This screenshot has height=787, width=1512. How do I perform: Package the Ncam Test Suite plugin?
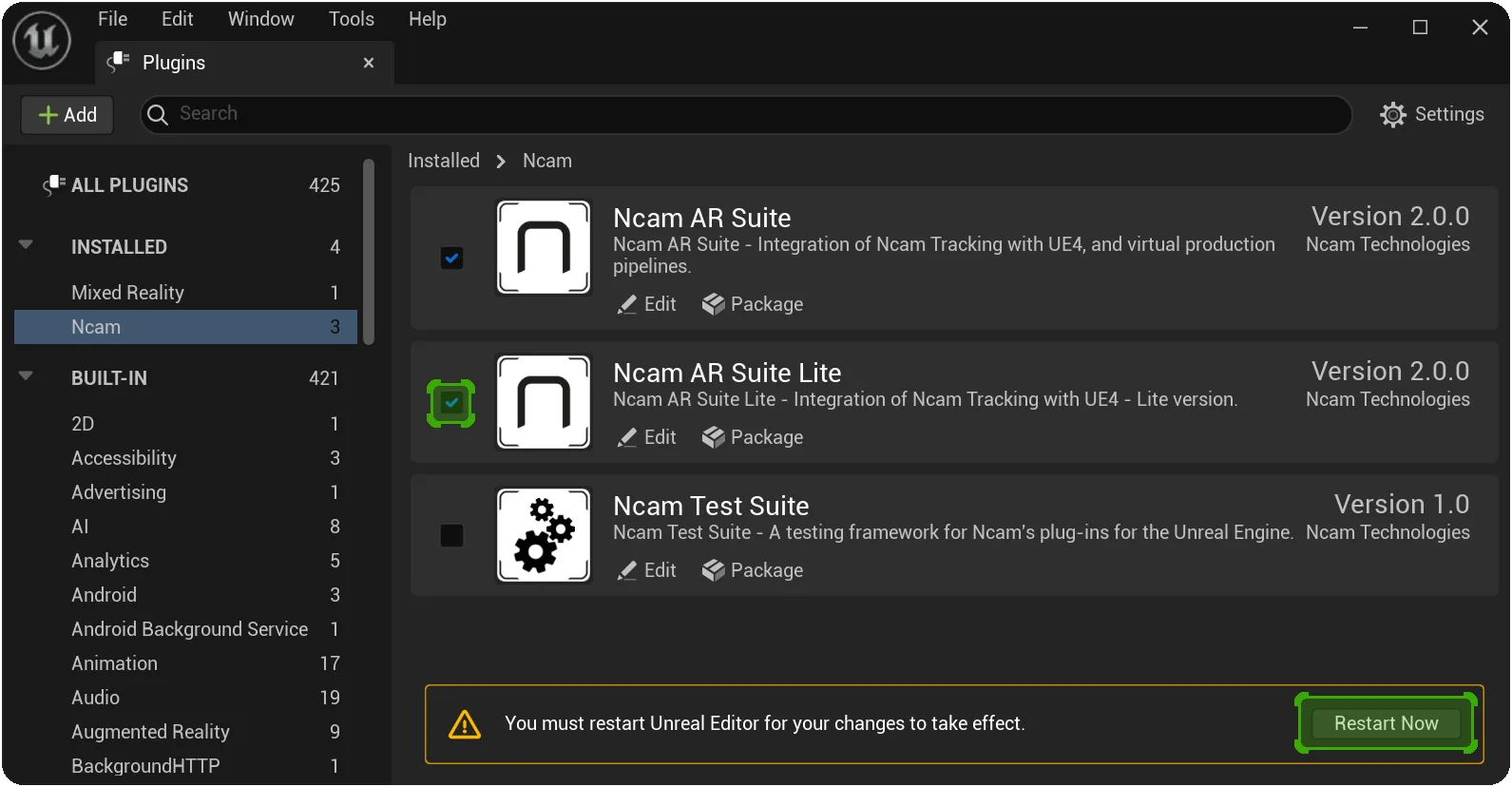coord(753,570)
